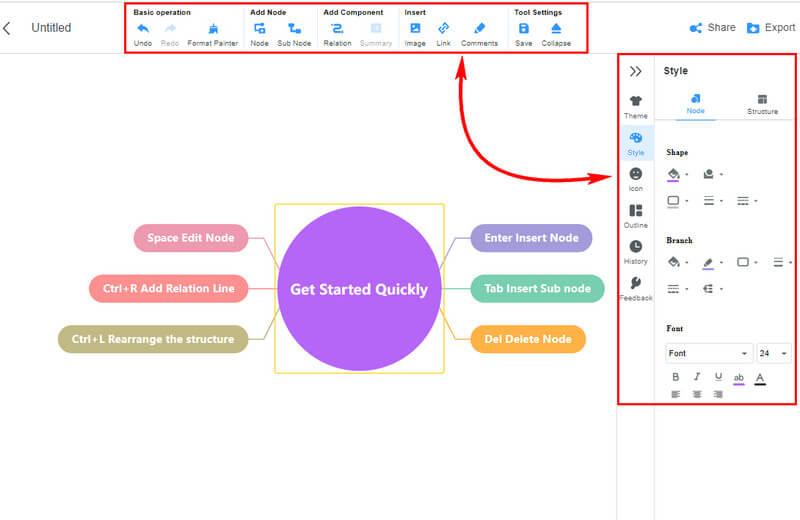Open the Shape fill color picker

tap(675, 174)
